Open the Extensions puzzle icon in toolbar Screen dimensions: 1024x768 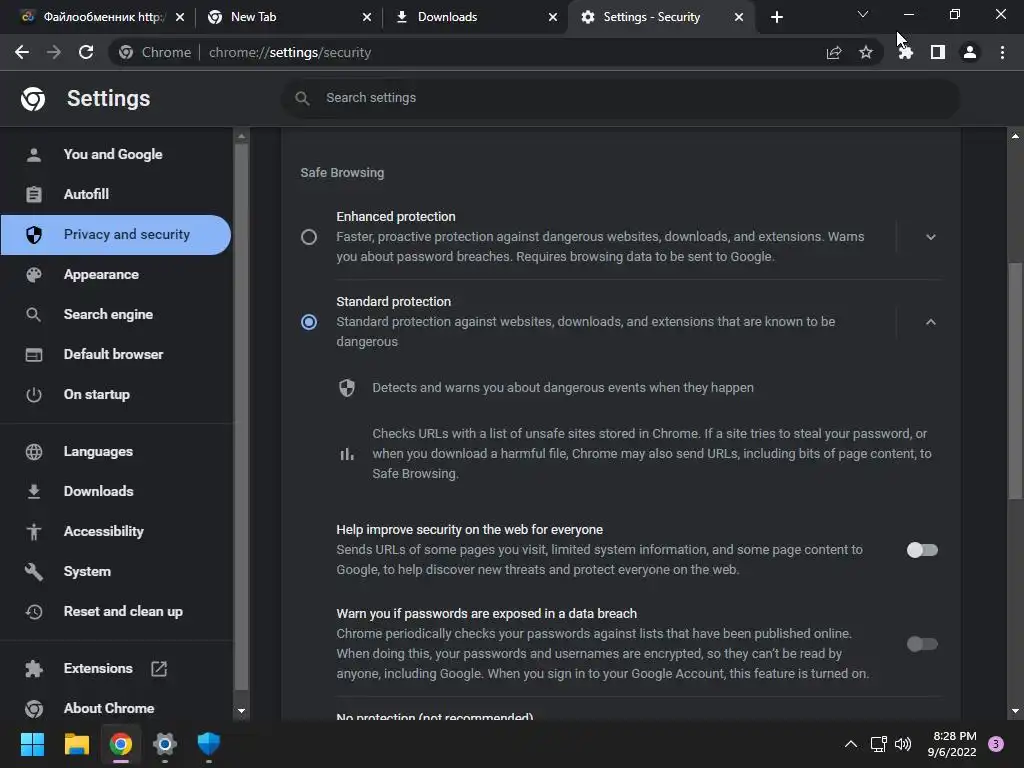(905, 52)
